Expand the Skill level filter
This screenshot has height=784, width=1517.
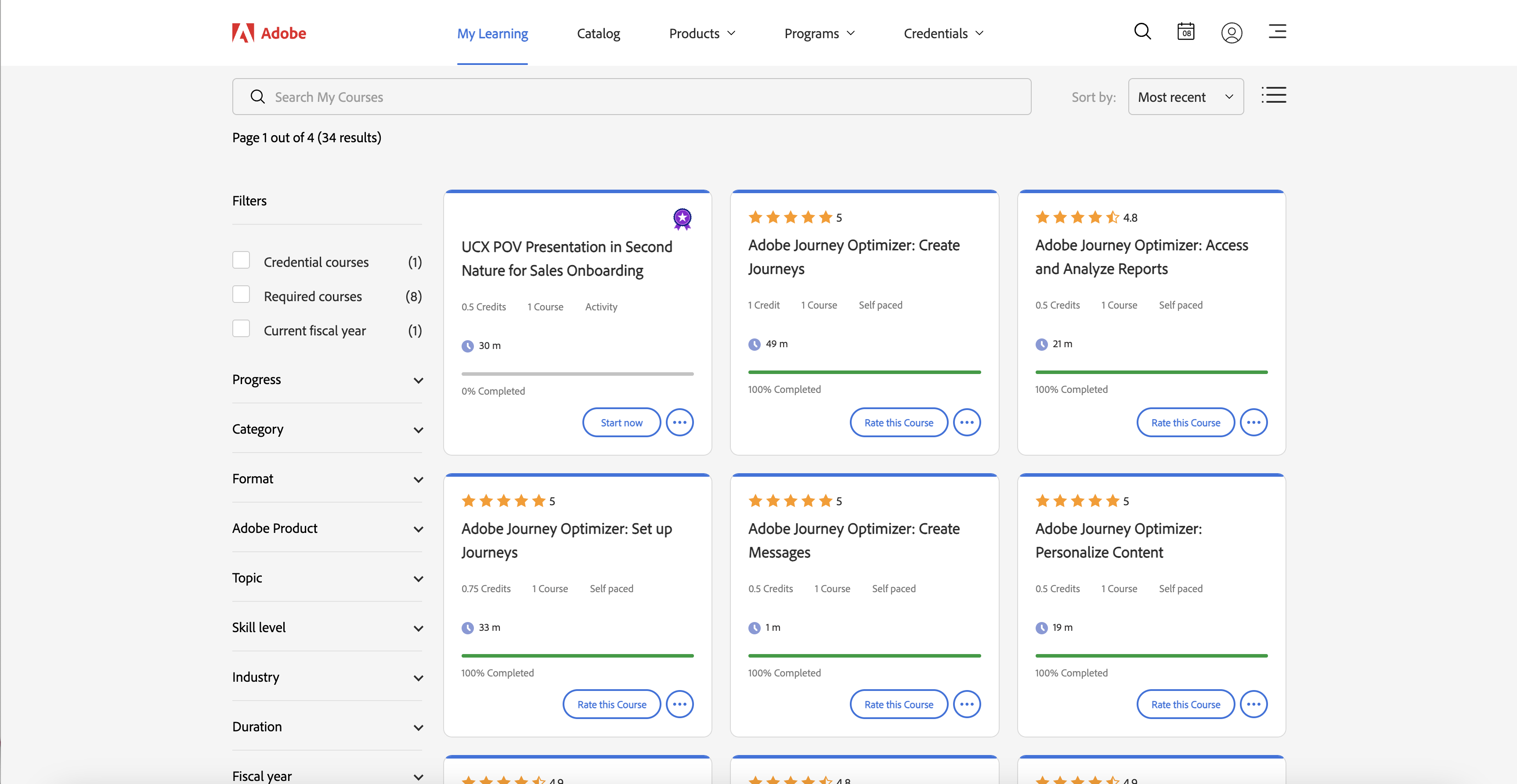[328, 627]
